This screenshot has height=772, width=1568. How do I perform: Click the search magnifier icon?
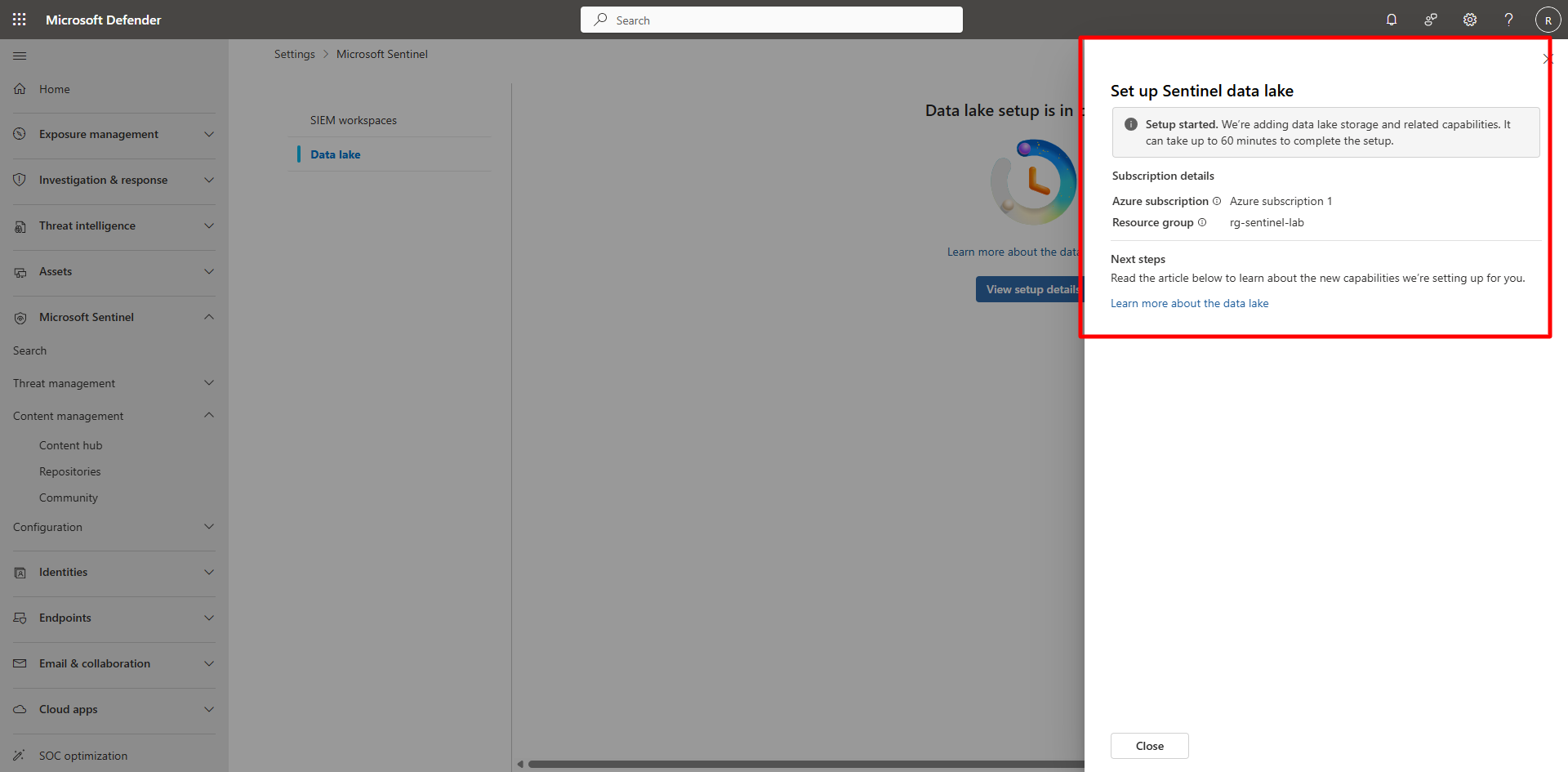tap(600, 20)
